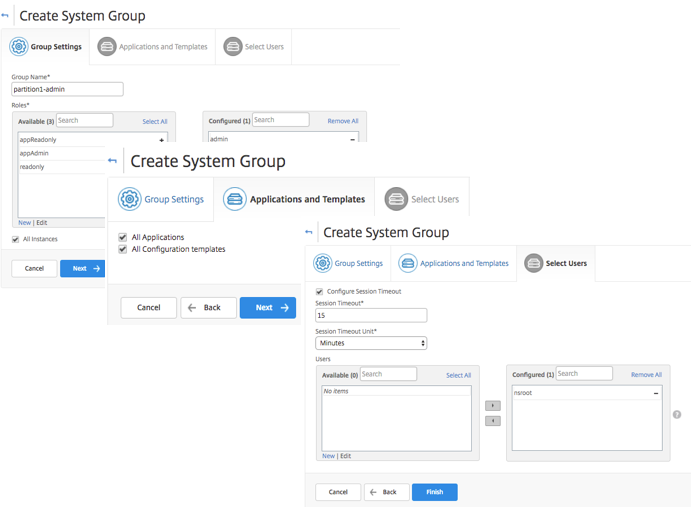Screen dimensions: 692x511
Task: Click Cancel button in Group Settings step
Action: tap(34, 268)
